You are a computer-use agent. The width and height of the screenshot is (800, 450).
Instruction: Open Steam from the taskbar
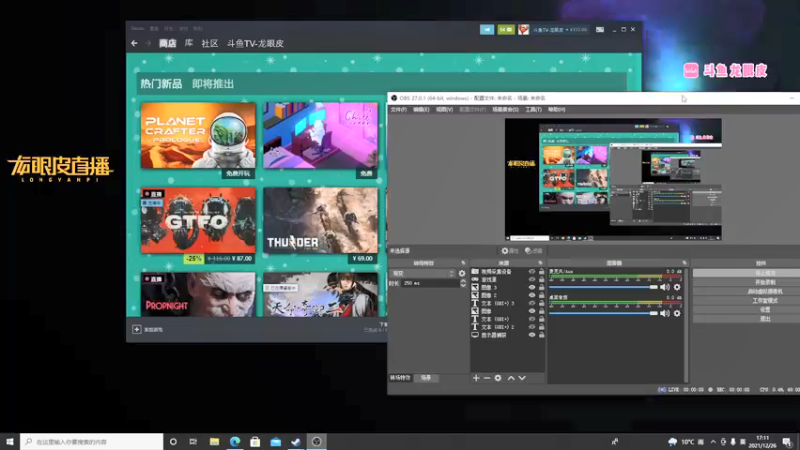coord(296,441)
